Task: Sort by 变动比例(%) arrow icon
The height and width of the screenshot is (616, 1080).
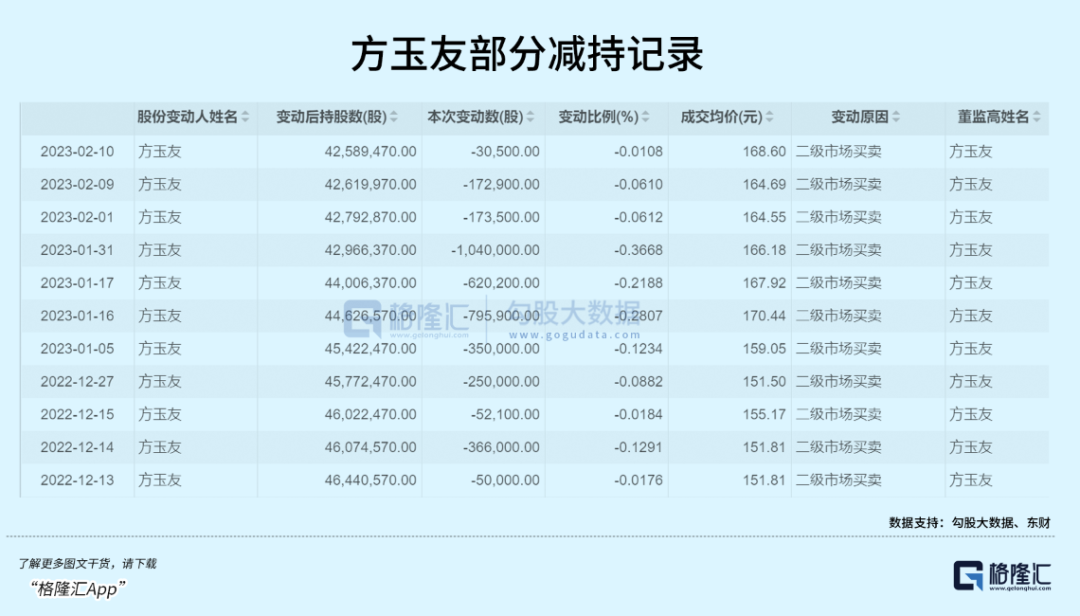Action: (x=645, y=117)
